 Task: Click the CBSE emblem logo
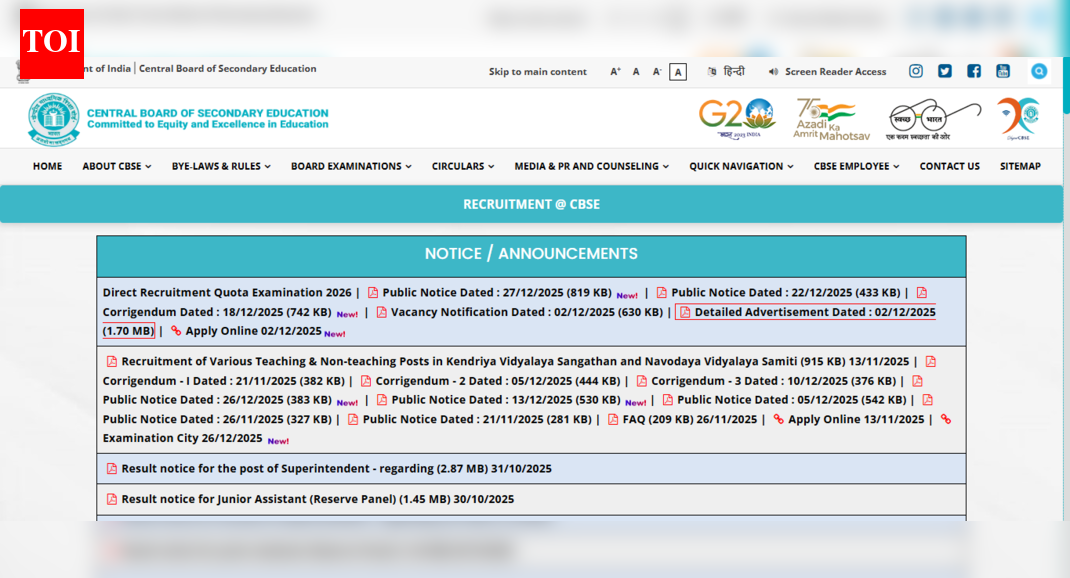[51, 118]
